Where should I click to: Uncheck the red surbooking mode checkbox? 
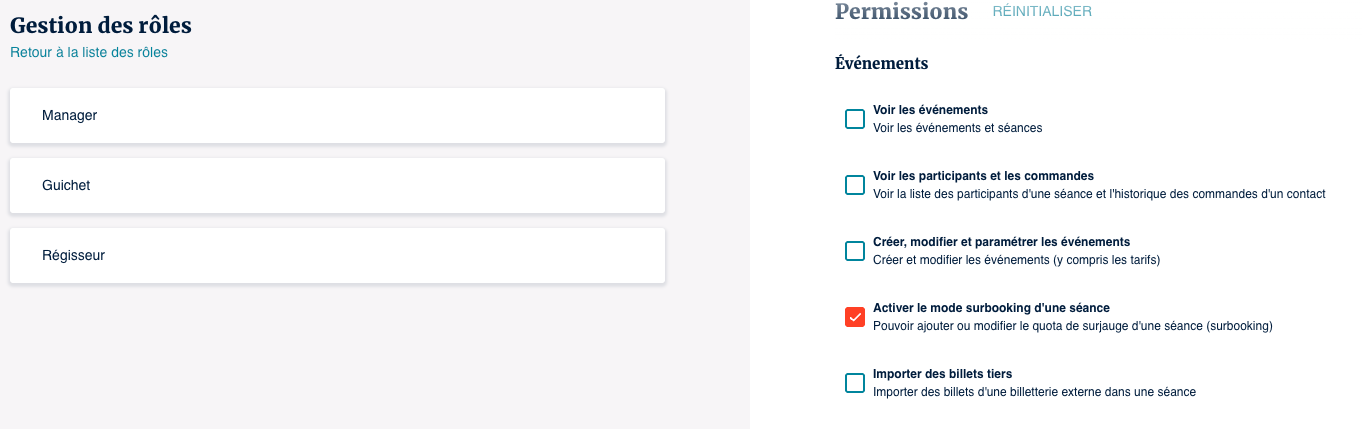click(x=855, y=317)
